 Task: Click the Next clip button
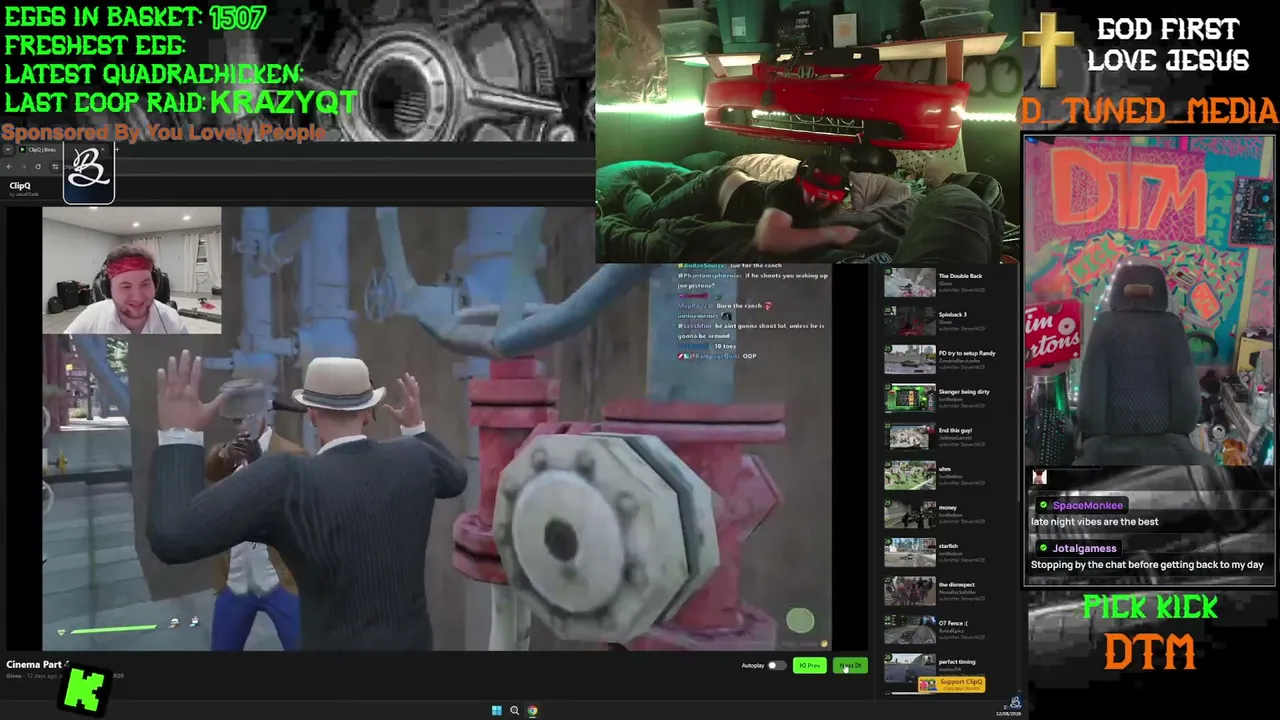(850, 666)
